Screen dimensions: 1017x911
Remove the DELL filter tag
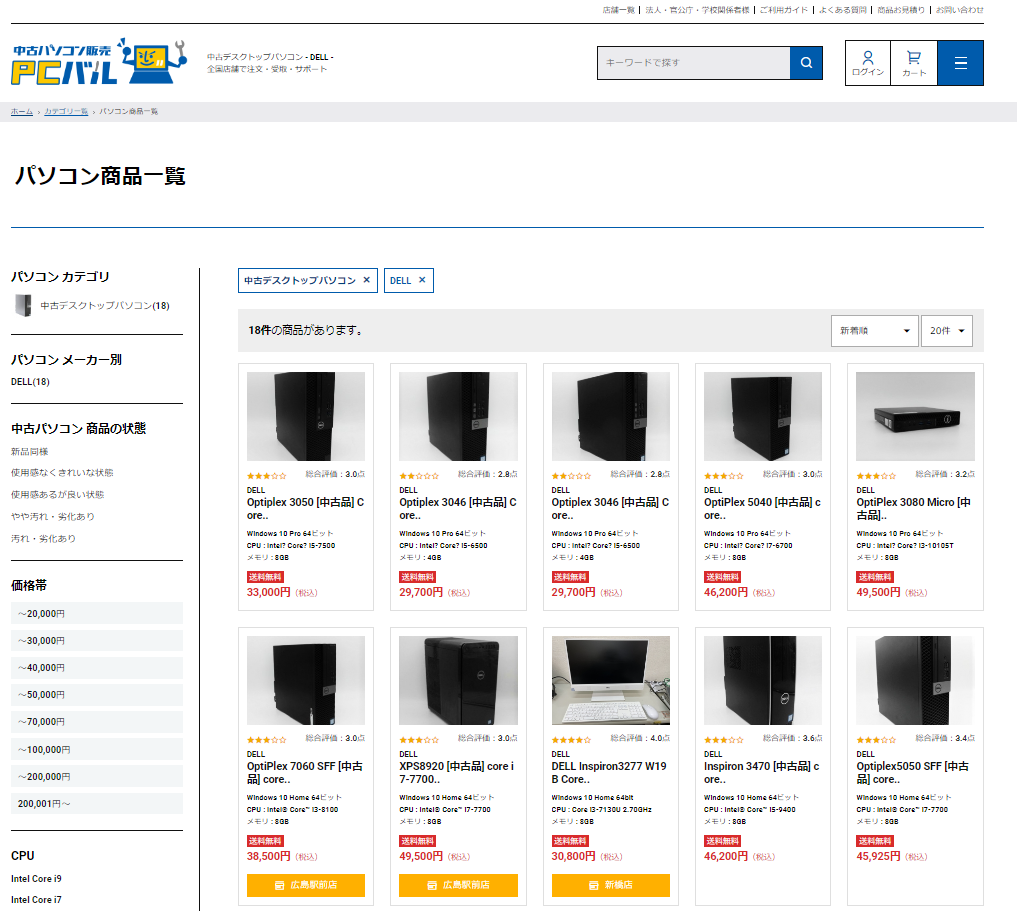click(x=422, y=280)
